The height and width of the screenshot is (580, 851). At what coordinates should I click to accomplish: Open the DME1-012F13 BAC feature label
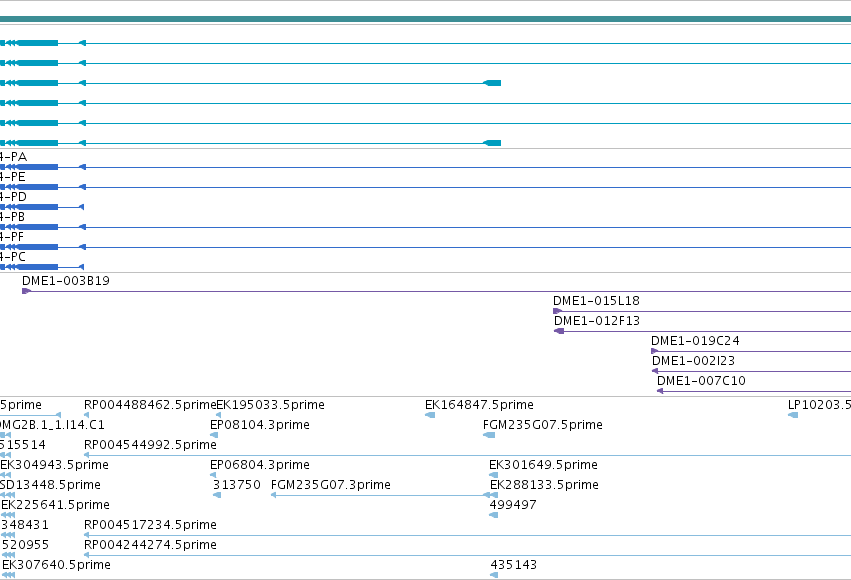tap(597, 321)
